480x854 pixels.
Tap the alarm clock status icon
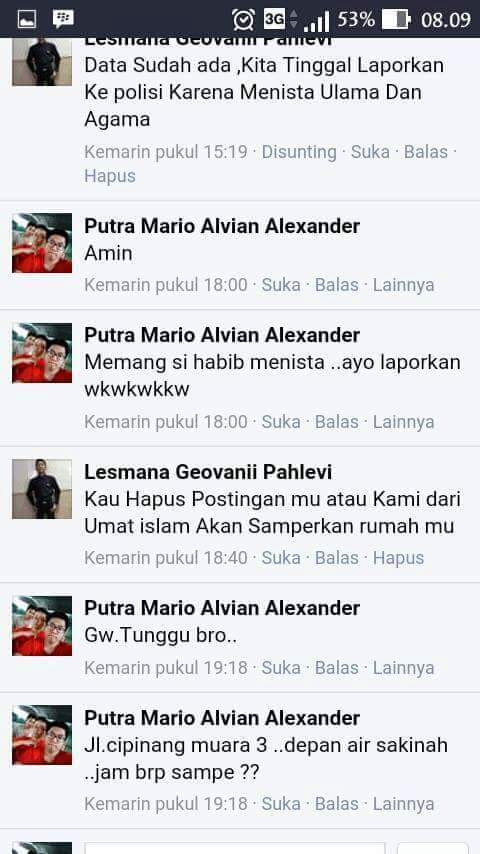[243, 20]
